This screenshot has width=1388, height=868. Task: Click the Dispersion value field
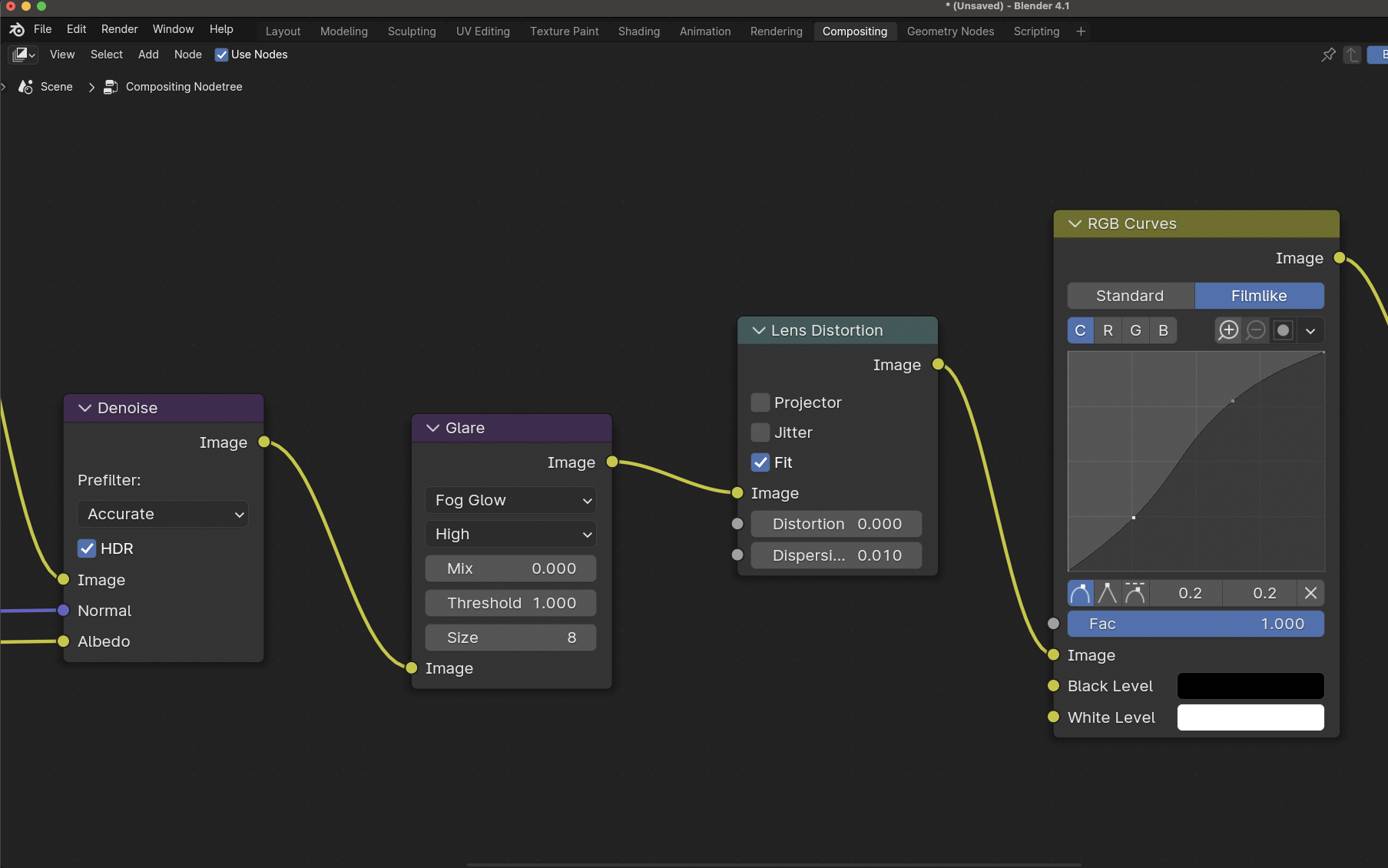click(x=836, y=555)
